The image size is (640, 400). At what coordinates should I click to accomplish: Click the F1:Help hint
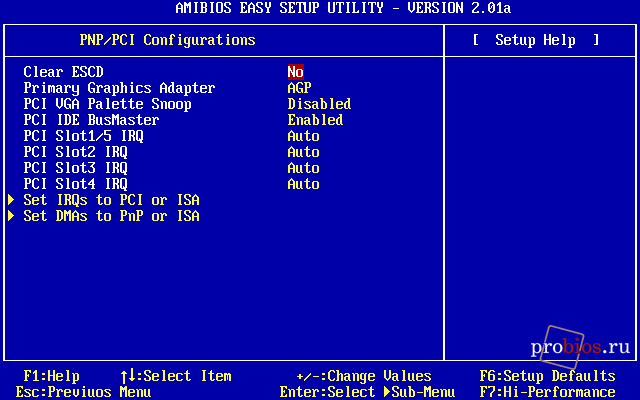coord(51,376)
